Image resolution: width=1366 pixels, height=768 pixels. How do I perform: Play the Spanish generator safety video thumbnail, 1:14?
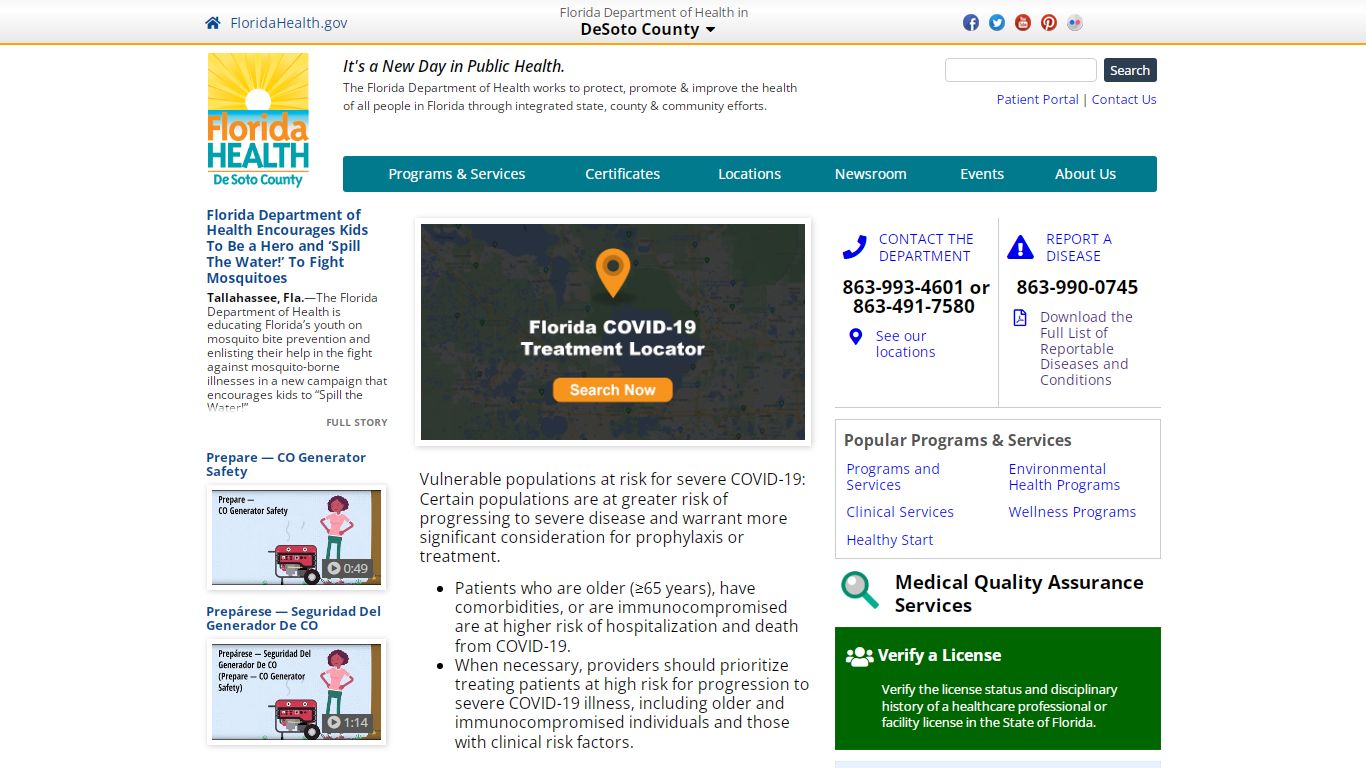(296, 692)
